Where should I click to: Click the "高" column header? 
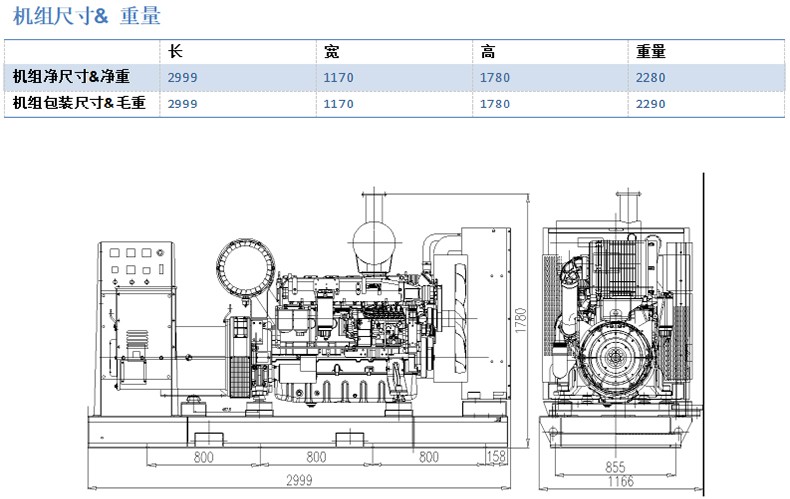tap(488, 52)
